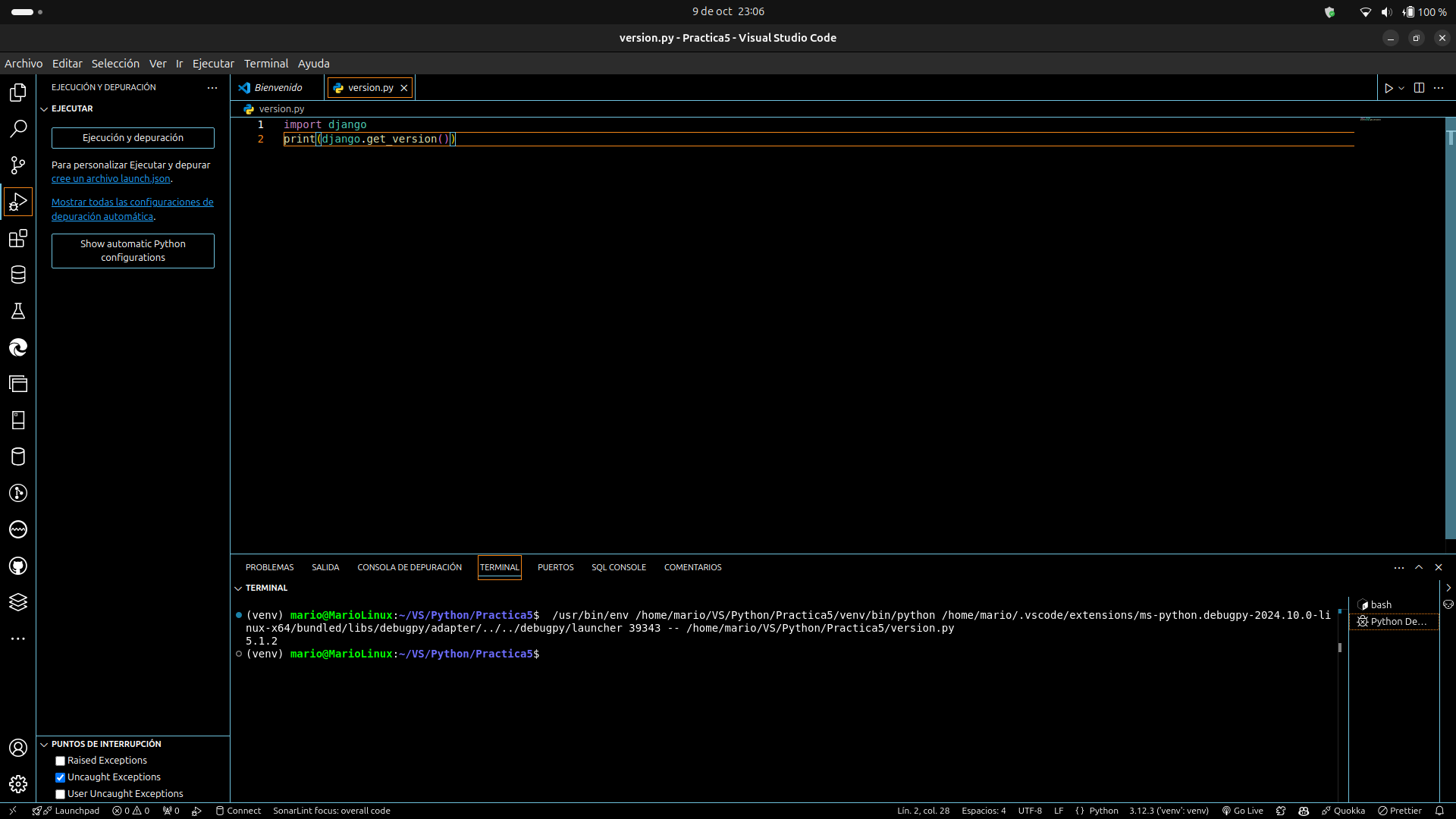
Task: Disable Uncaught Exceptions breakpoint
Action: pyautogui.click(x=60, y=777)
